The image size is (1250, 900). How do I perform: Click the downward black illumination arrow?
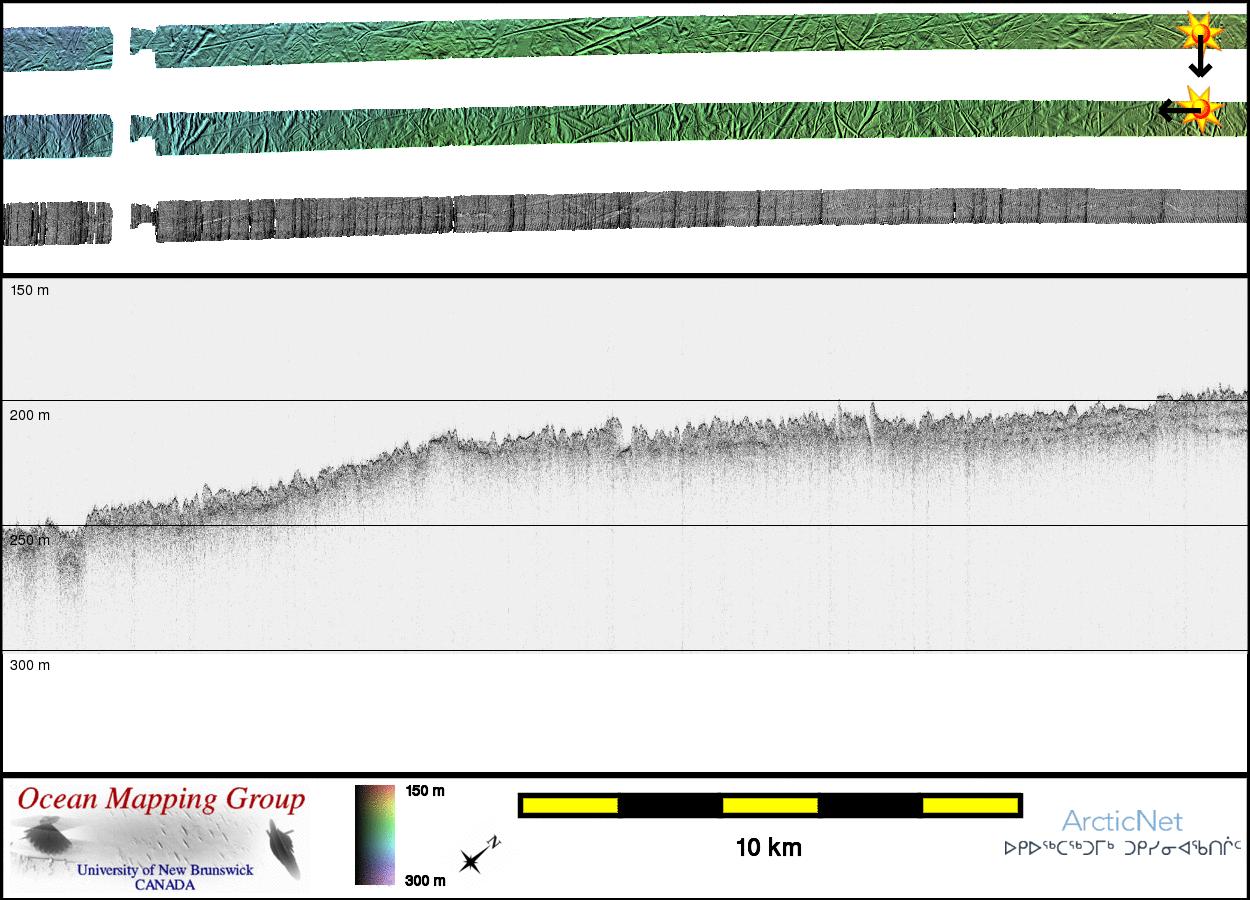[1200, 62]
